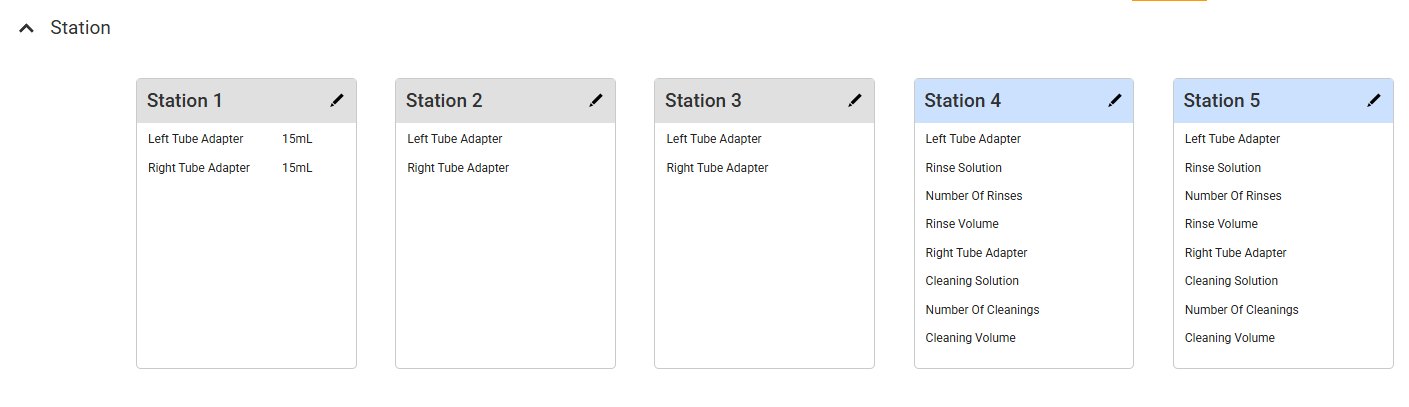Click Station 1 Right Tube Adapter label
1409x407 pixels.
[x=199, y=168]
